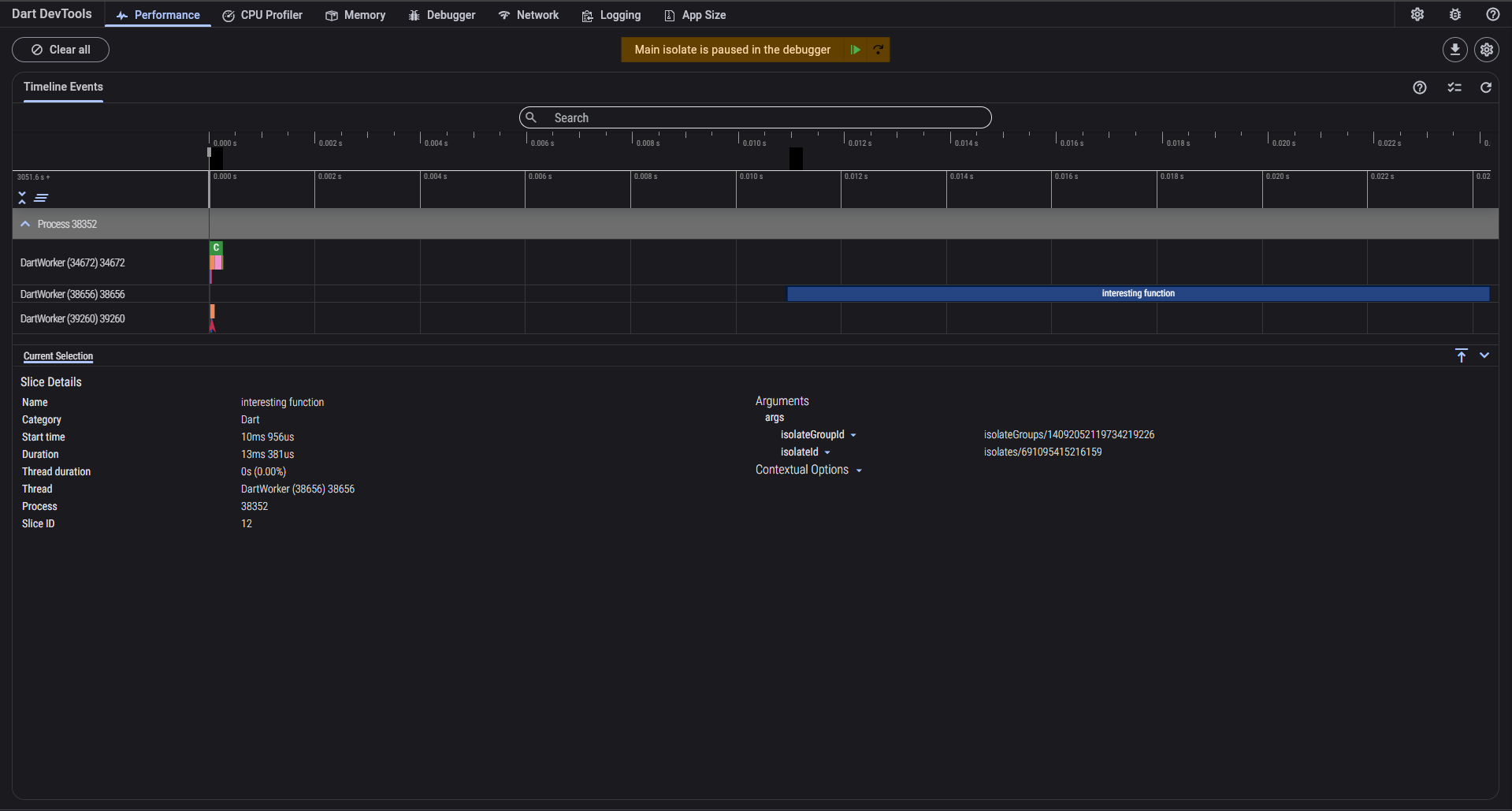Switch to the Debugger tab
Screen dimensions: 1512x811
pyautogui.click(x=442, y=15)
